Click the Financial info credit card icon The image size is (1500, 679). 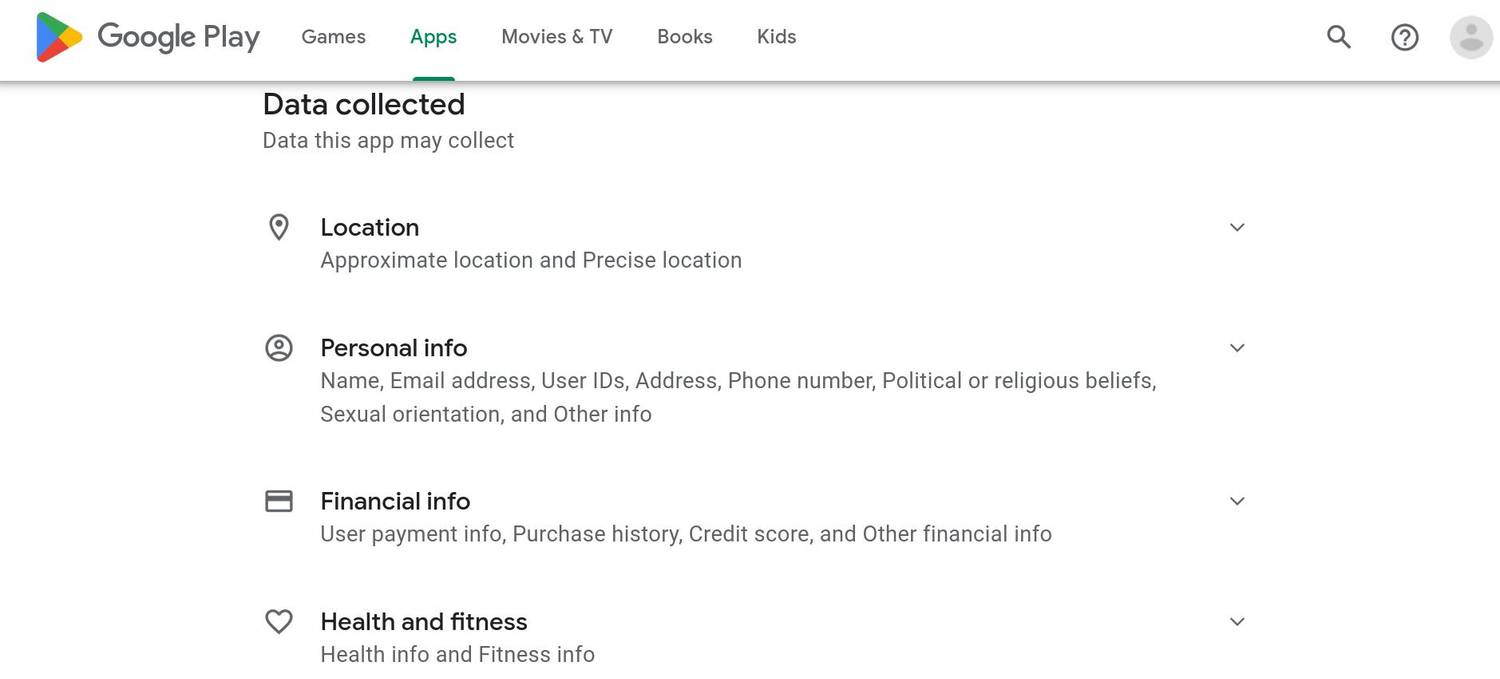279,501
